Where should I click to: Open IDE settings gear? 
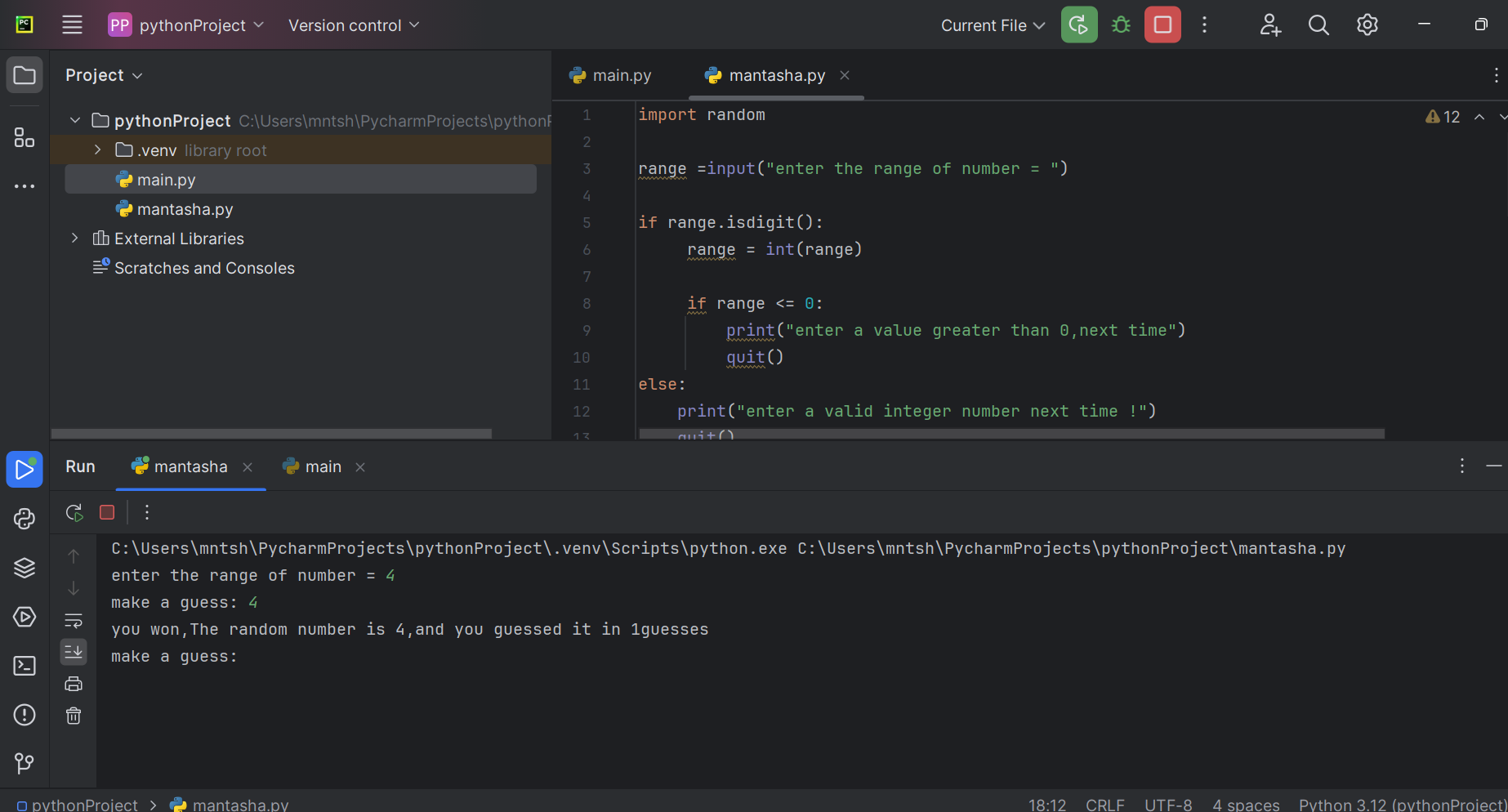point(1367,25)
